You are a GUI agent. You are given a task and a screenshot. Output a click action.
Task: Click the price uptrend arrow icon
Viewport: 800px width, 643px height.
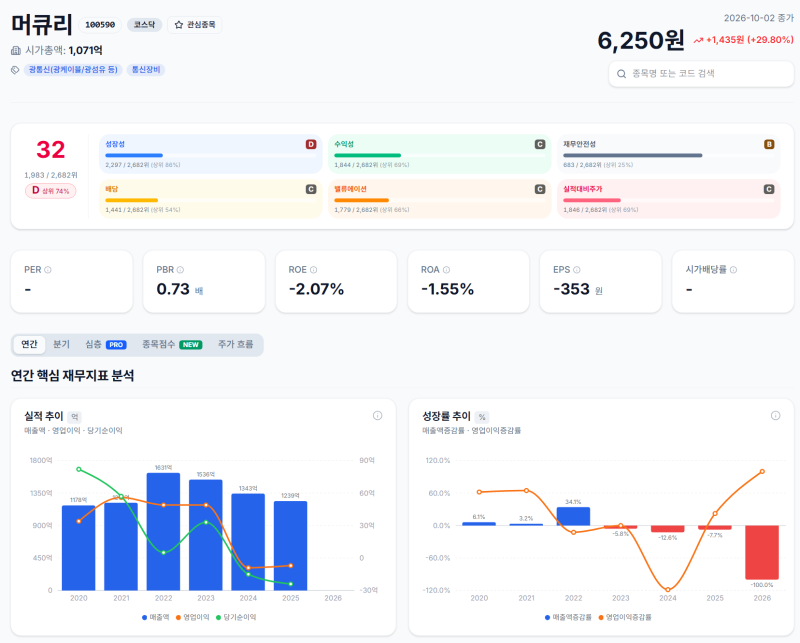coord(698,40)
